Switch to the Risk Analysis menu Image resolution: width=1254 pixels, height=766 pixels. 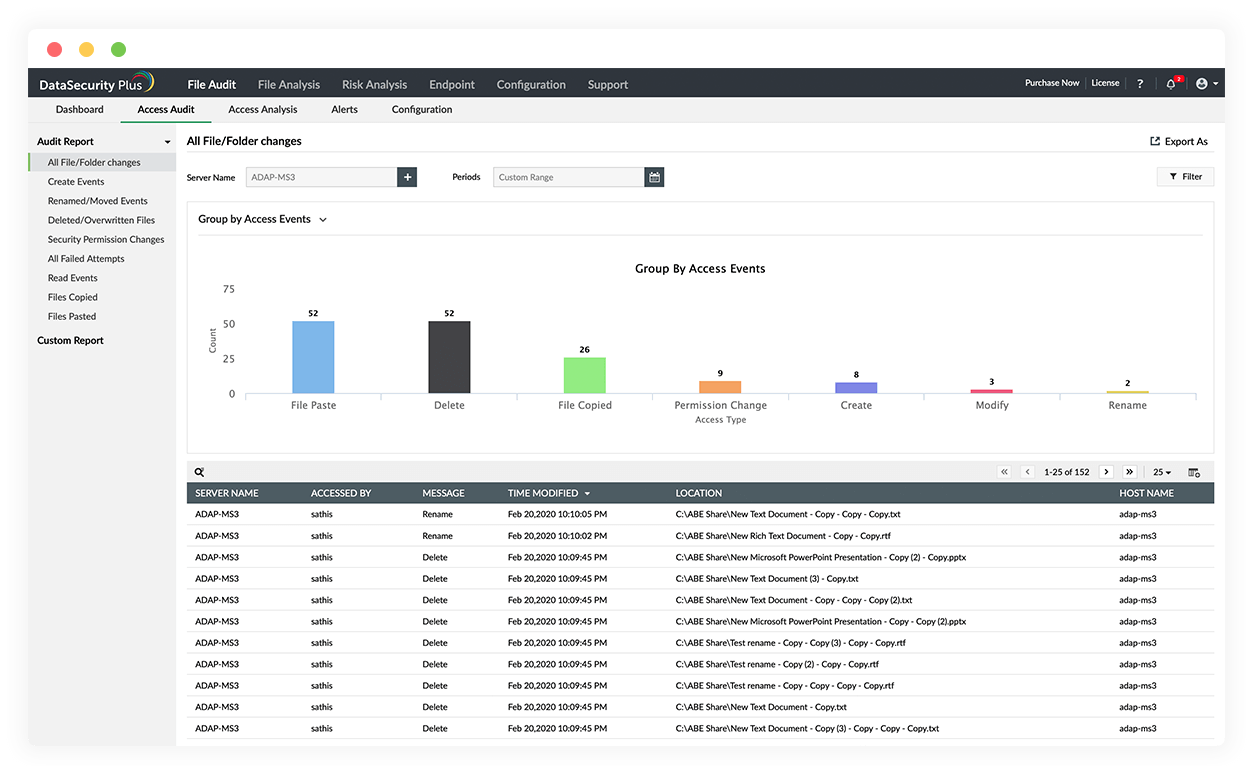[x=374, y=84]
